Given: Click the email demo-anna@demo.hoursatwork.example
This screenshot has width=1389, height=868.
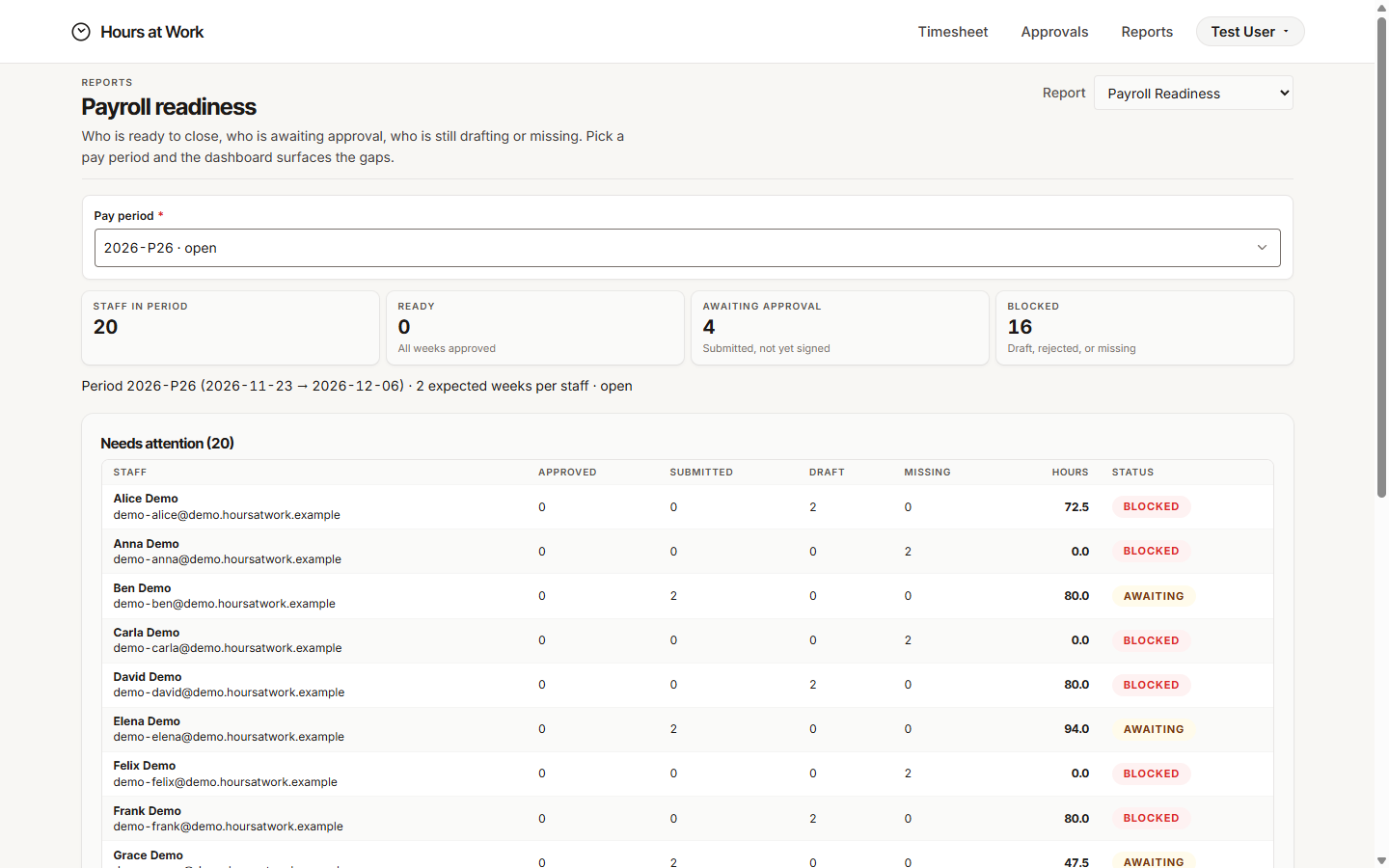Looking at the screenshot, I should click(227, 559).
